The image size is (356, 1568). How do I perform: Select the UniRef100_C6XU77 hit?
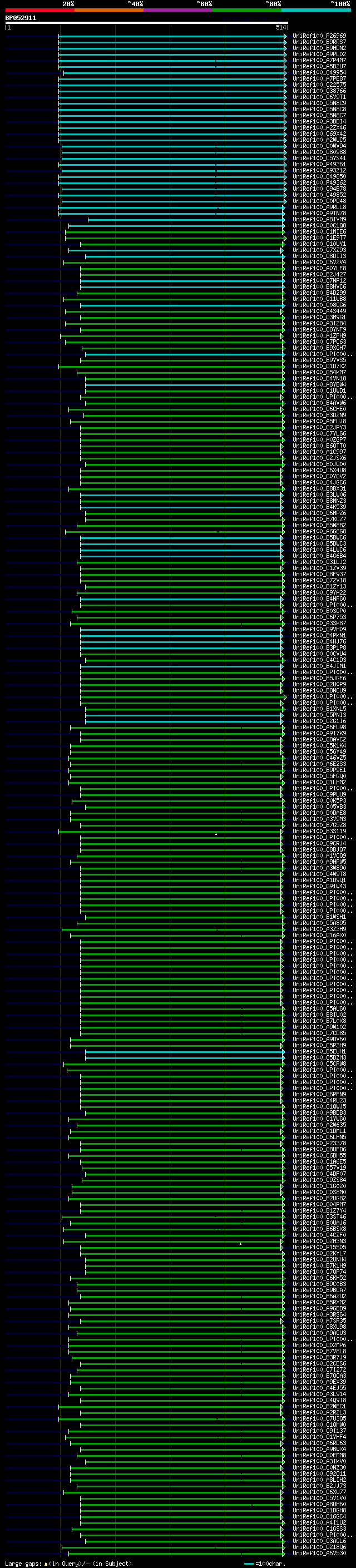pyautogui.click(x=319, y=1491)
